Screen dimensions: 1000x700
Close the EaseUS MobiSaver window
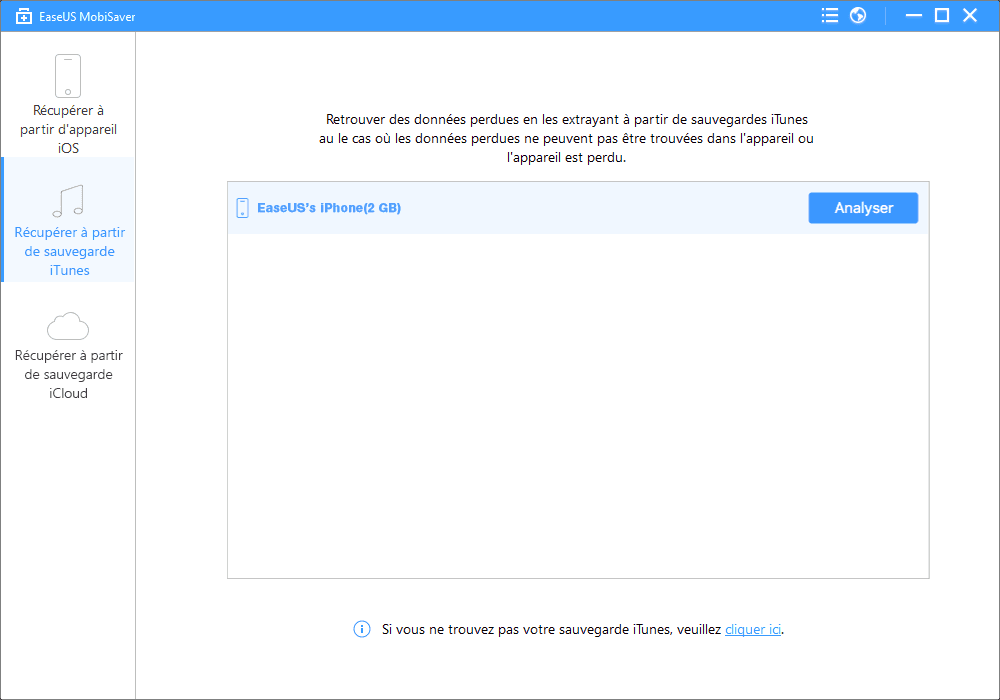point(970,15)
